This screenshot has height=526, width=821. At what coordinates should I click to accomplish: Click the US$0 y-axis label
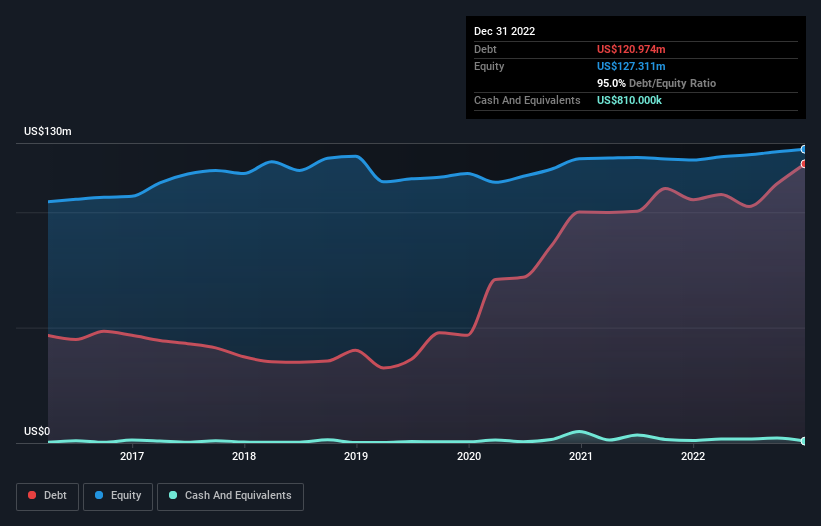coord(37,431)
